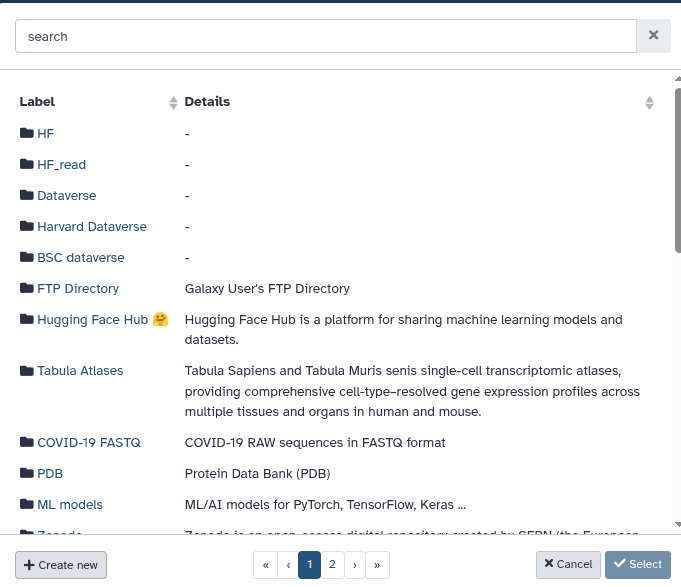This screenshot has height=587, width=681.
Task: Click 'Galaxy User's FTP Directory' text
Action: pyautogui.click(x=267, y=289)
